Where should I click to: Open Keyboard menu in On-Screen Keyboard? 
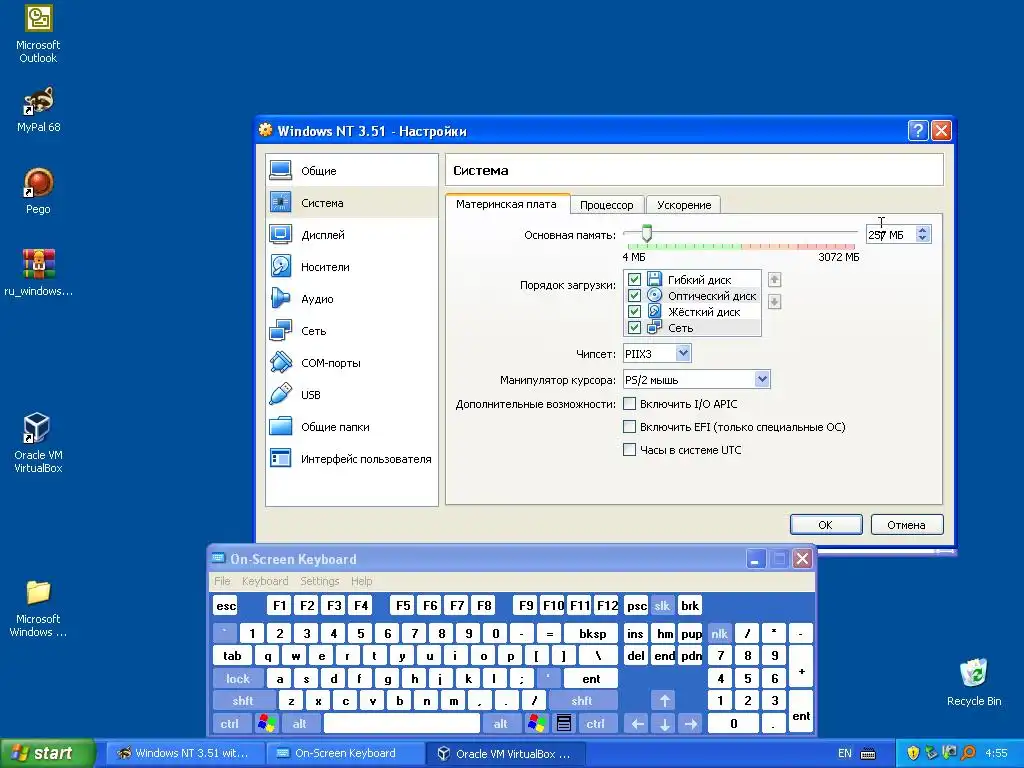coord(264,581)
